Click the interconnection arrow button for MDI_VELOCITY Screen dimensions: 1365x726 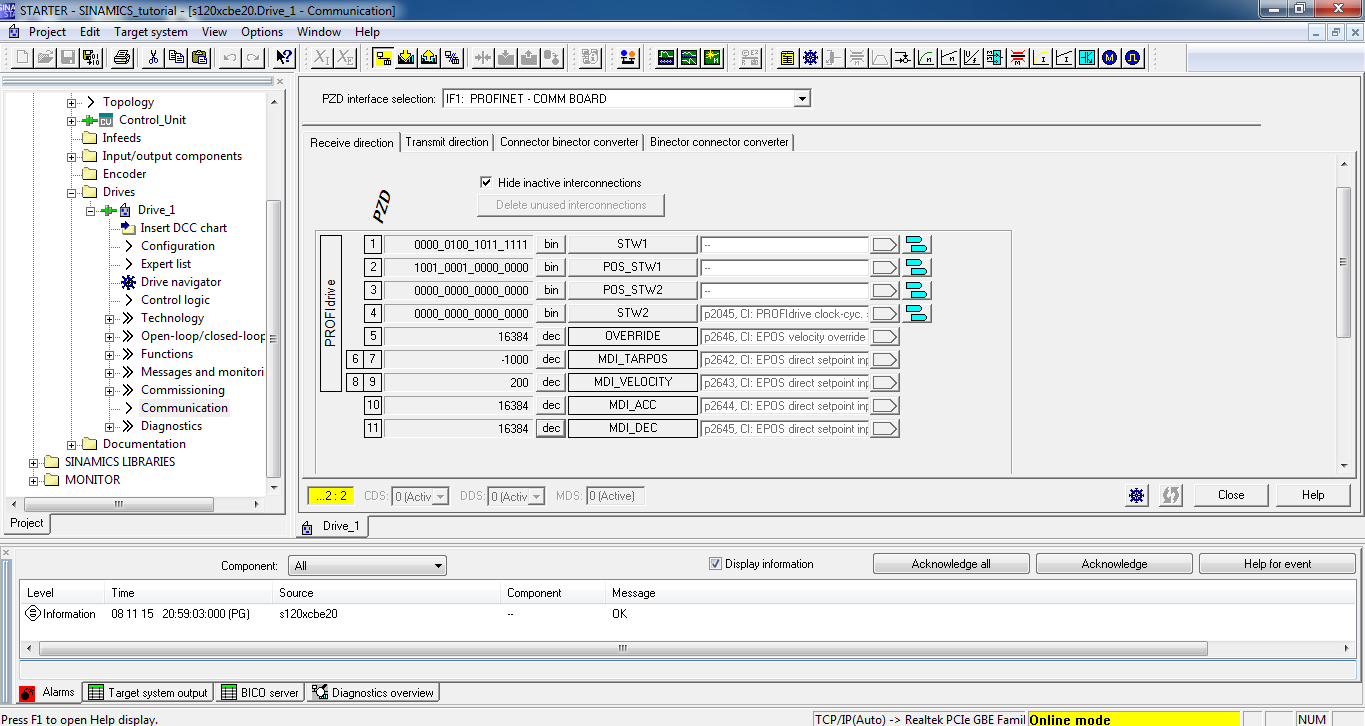(885, 382)
